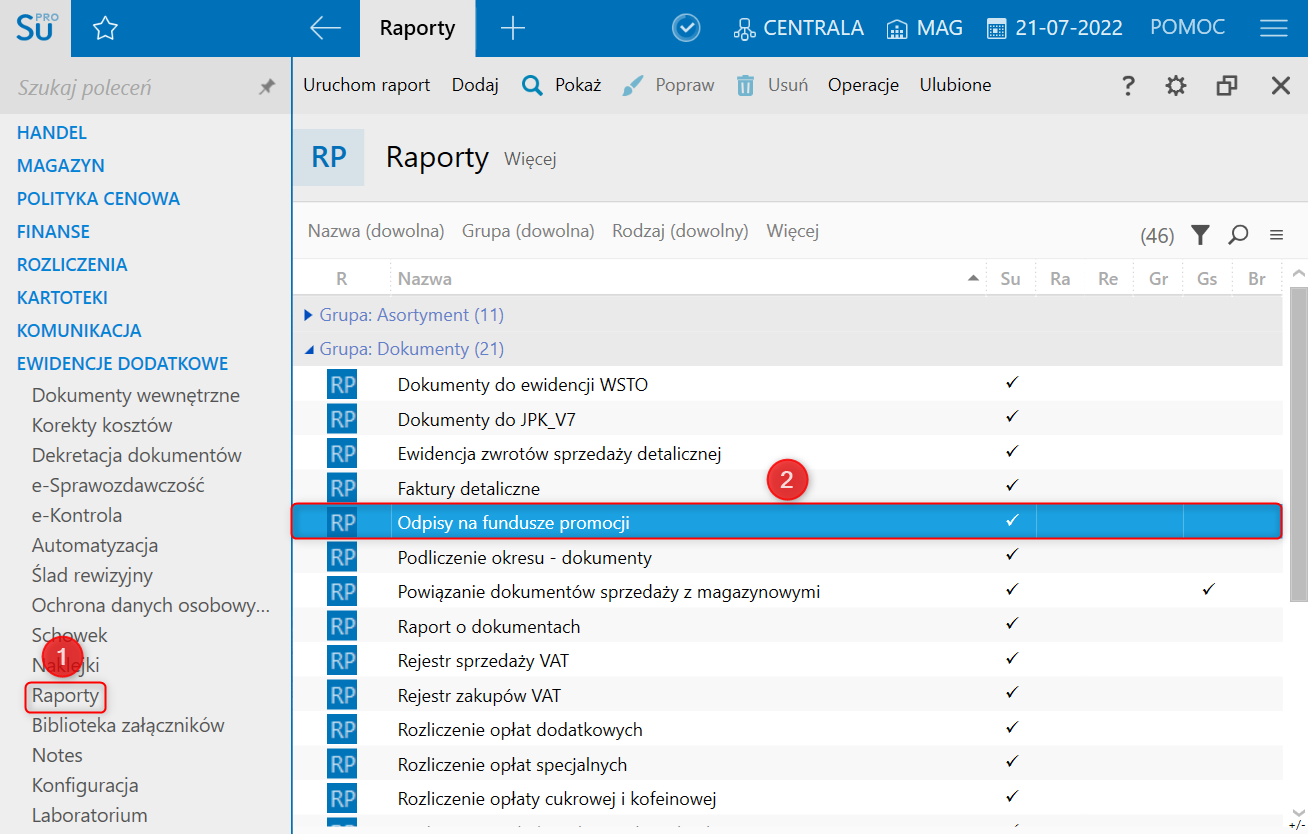Collapse the Grupa: Dokumenty group
The height and width of the screenshot is (834, 1308).
tap(309, 350)
